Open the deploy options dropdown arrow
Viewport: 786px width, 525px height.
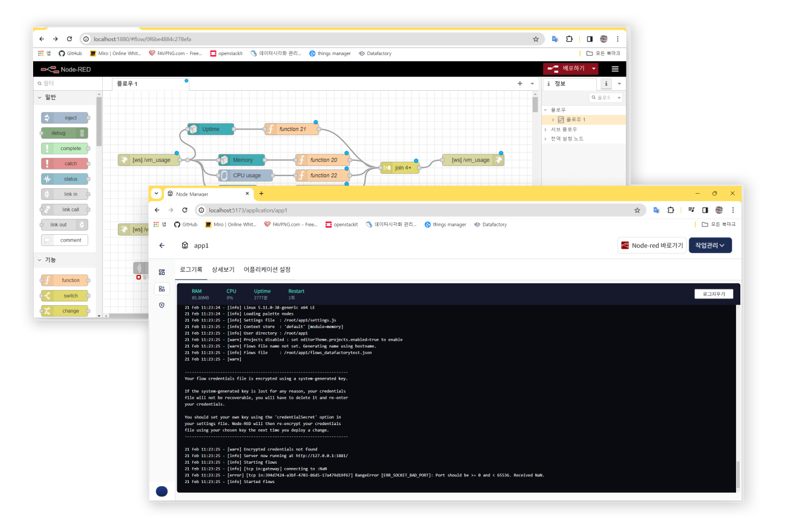(594, 69)
